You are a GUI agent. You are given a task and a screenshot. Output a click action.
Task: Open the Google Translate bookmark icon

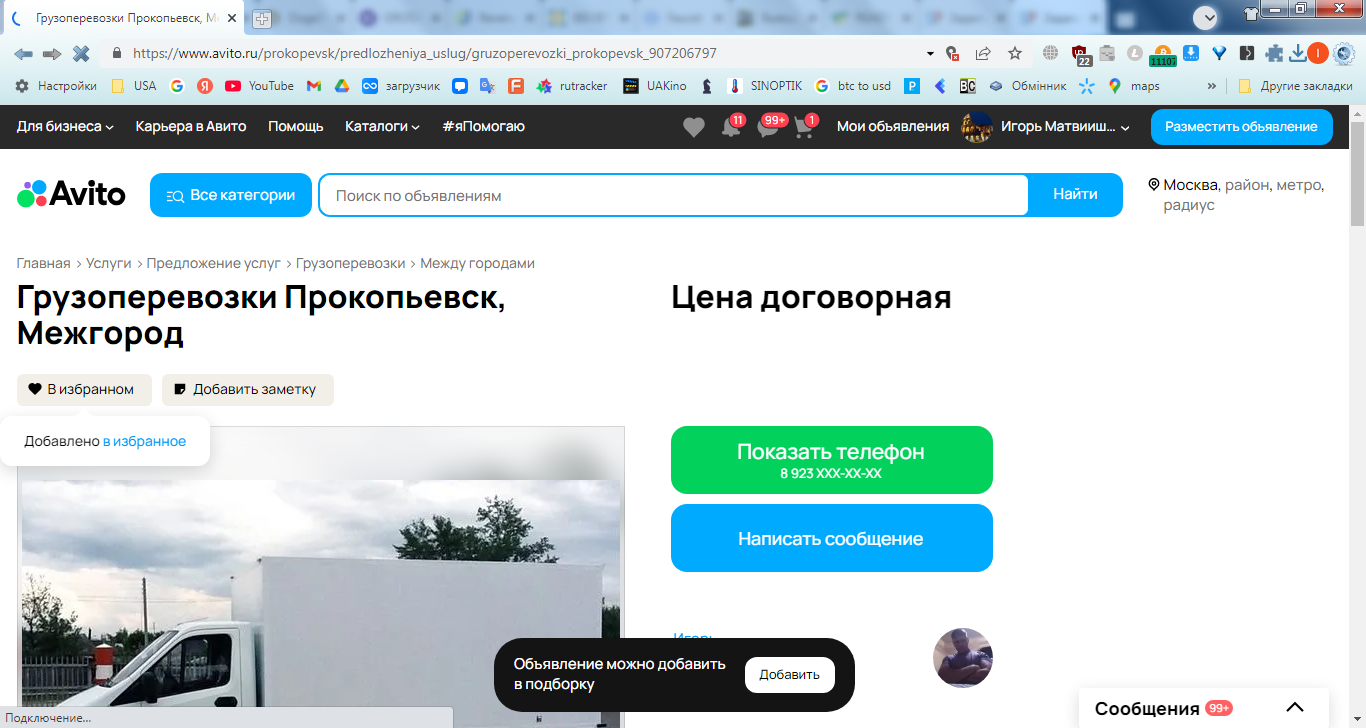[488, 86]
